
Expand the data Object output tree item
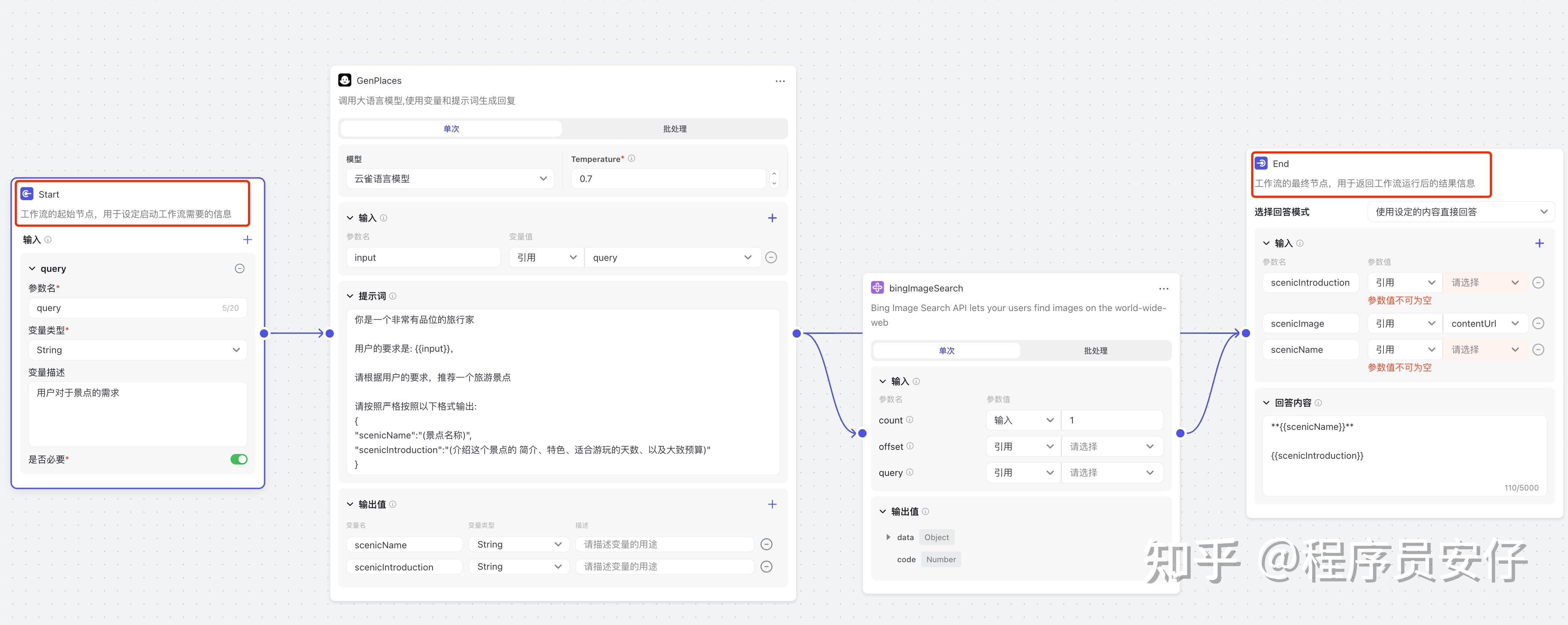[x=888, y=537]
